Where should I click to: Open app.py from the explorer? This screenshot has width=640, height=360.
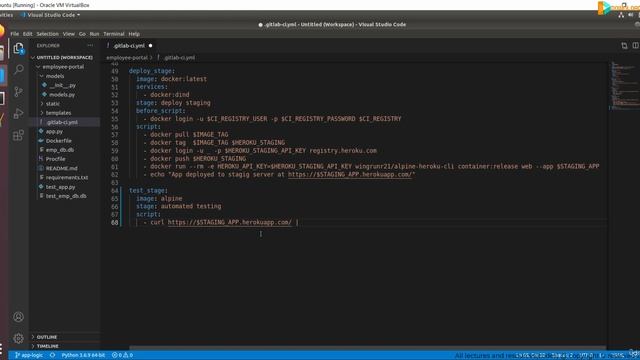[54, 131]
